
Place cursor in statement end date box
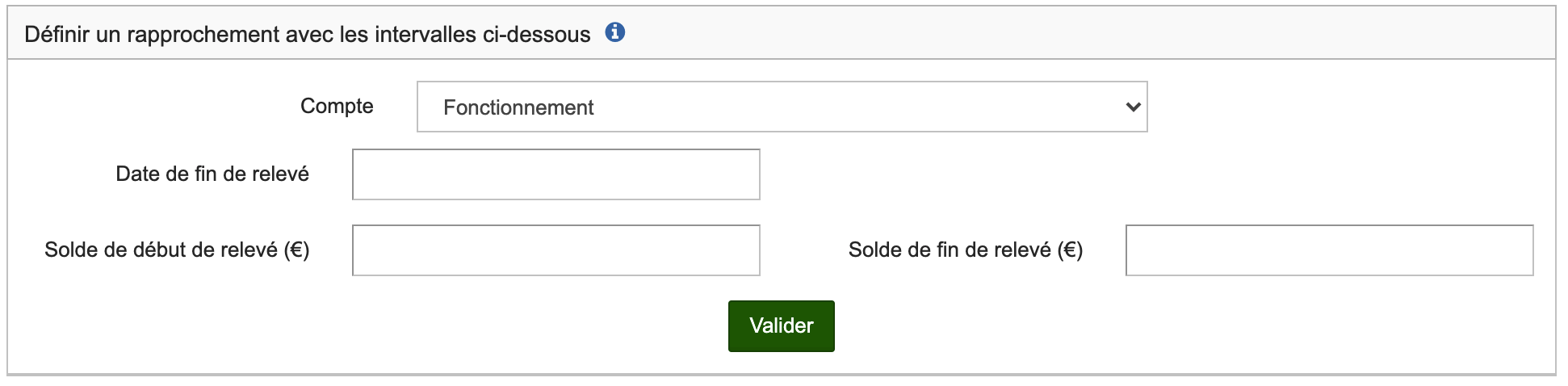tap(556, 174)
